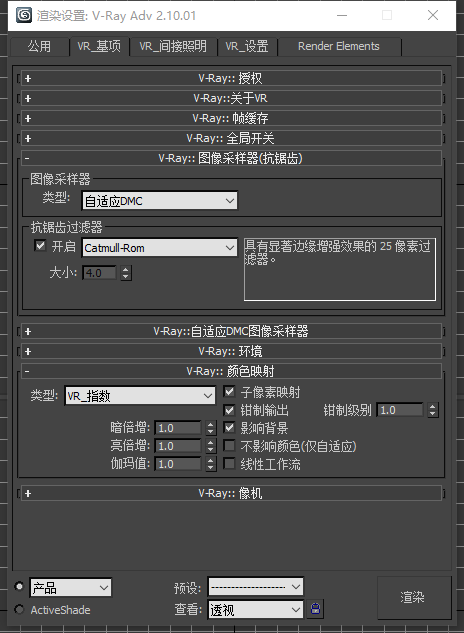Click the filter description text box
This screenshot has height=633, width=464.
(340, 269)
